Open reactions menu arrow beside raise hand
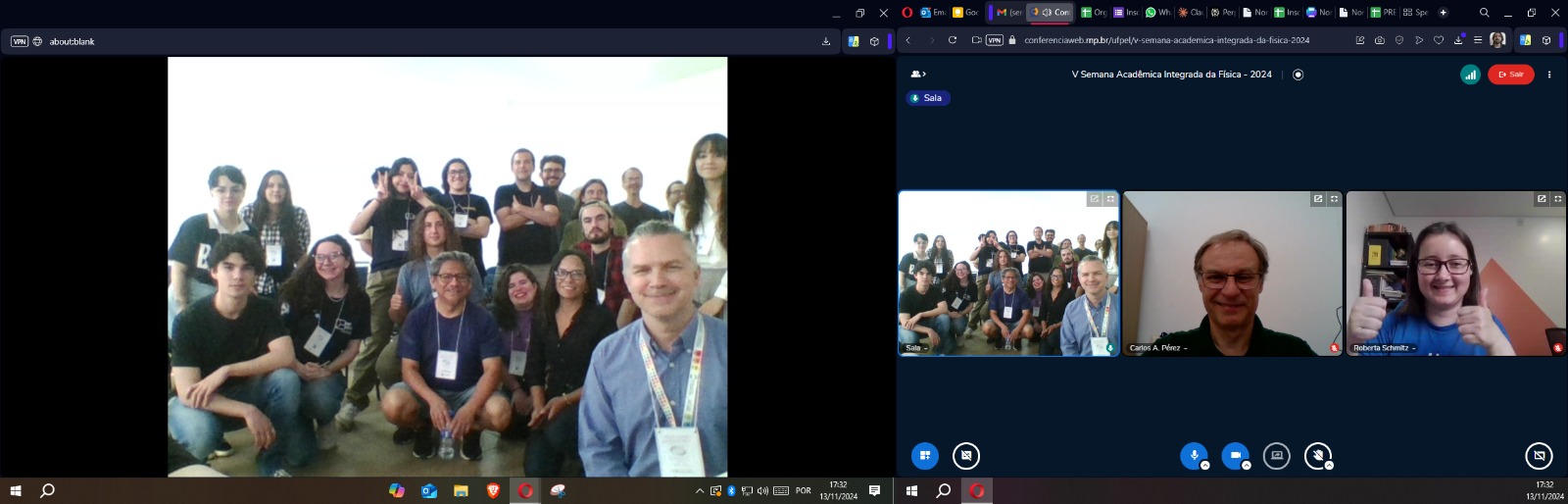Screen dimensions: 1568x504 [1329, 466]
